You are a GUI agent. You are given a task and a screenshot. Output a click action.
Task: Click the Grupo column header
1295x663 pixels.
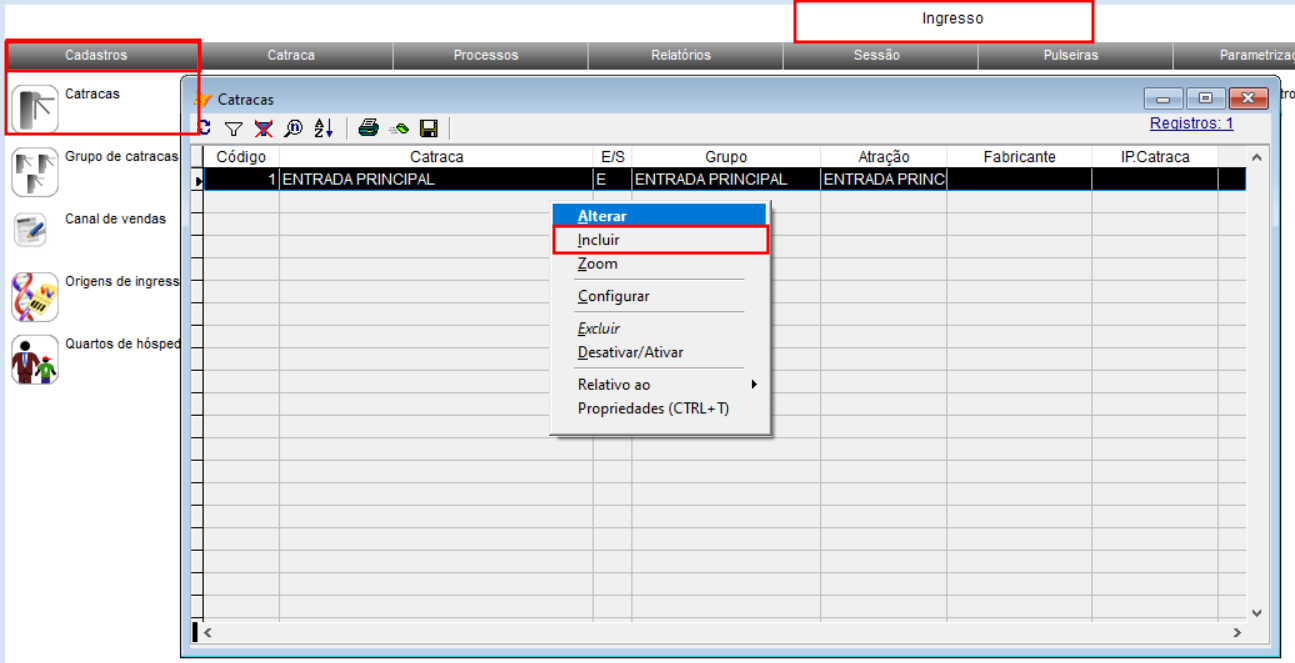725,157
